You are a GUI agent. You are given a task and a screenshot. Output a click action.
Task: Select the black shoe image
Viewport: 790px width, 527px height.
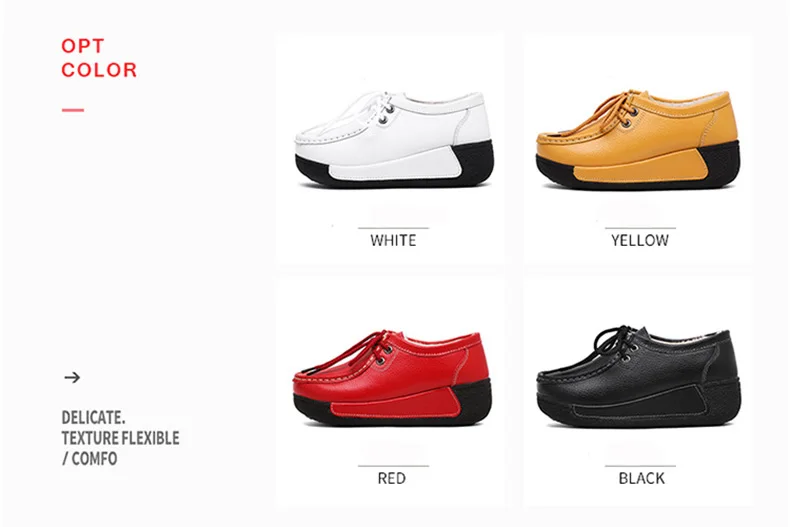pyautogui.click(x=638, y=377)
